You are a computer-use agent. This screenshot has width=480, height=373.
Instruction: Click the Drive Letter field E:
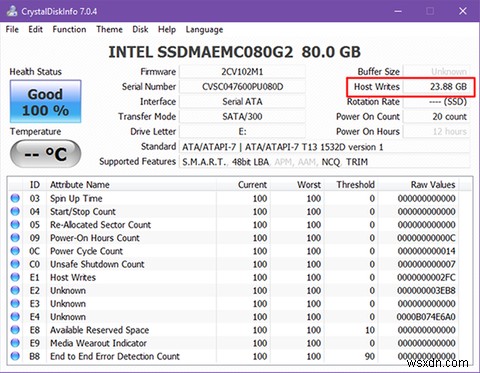tap(242, 132)
